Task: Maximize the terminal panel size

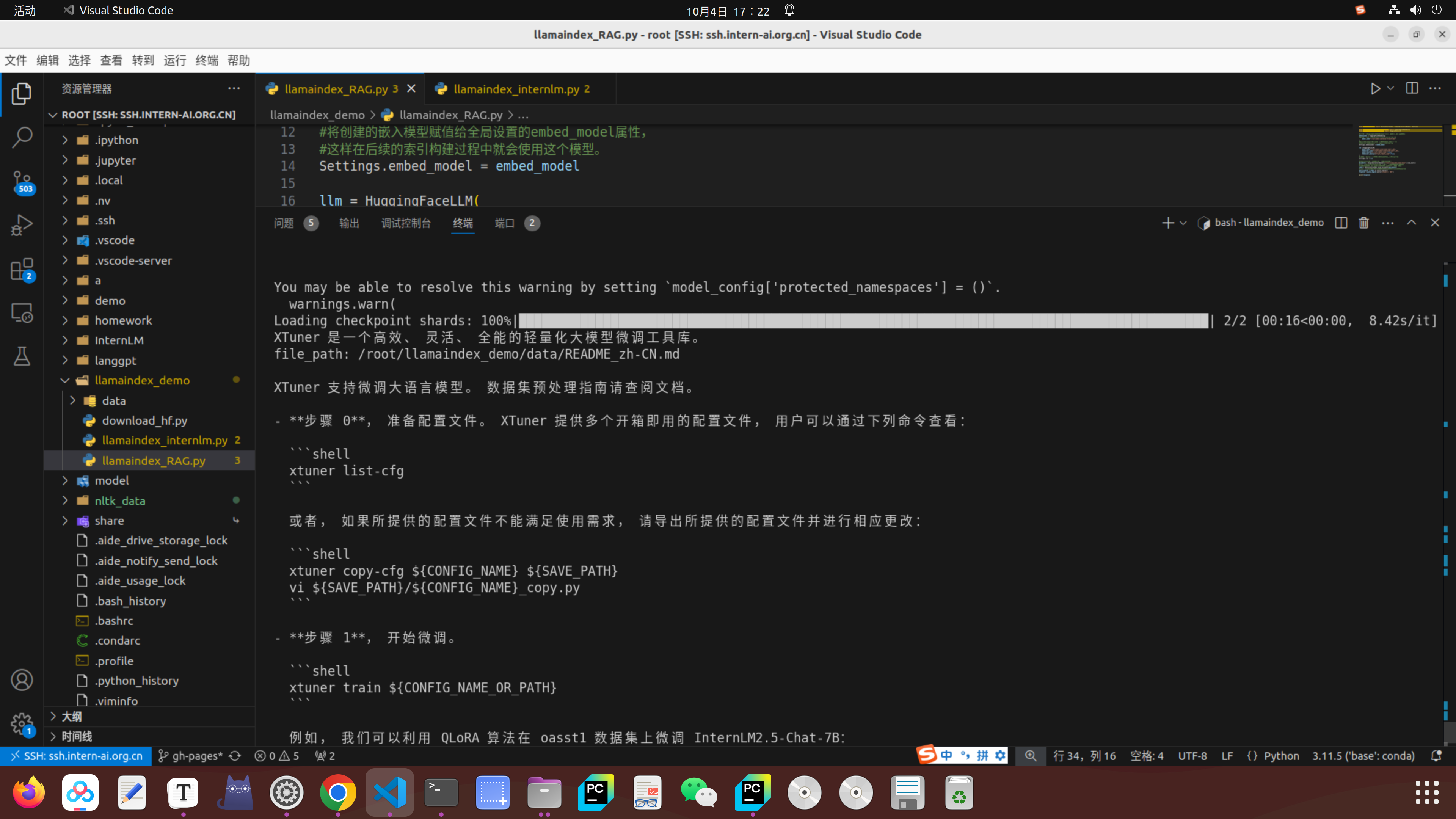Action: [1411, 223]
